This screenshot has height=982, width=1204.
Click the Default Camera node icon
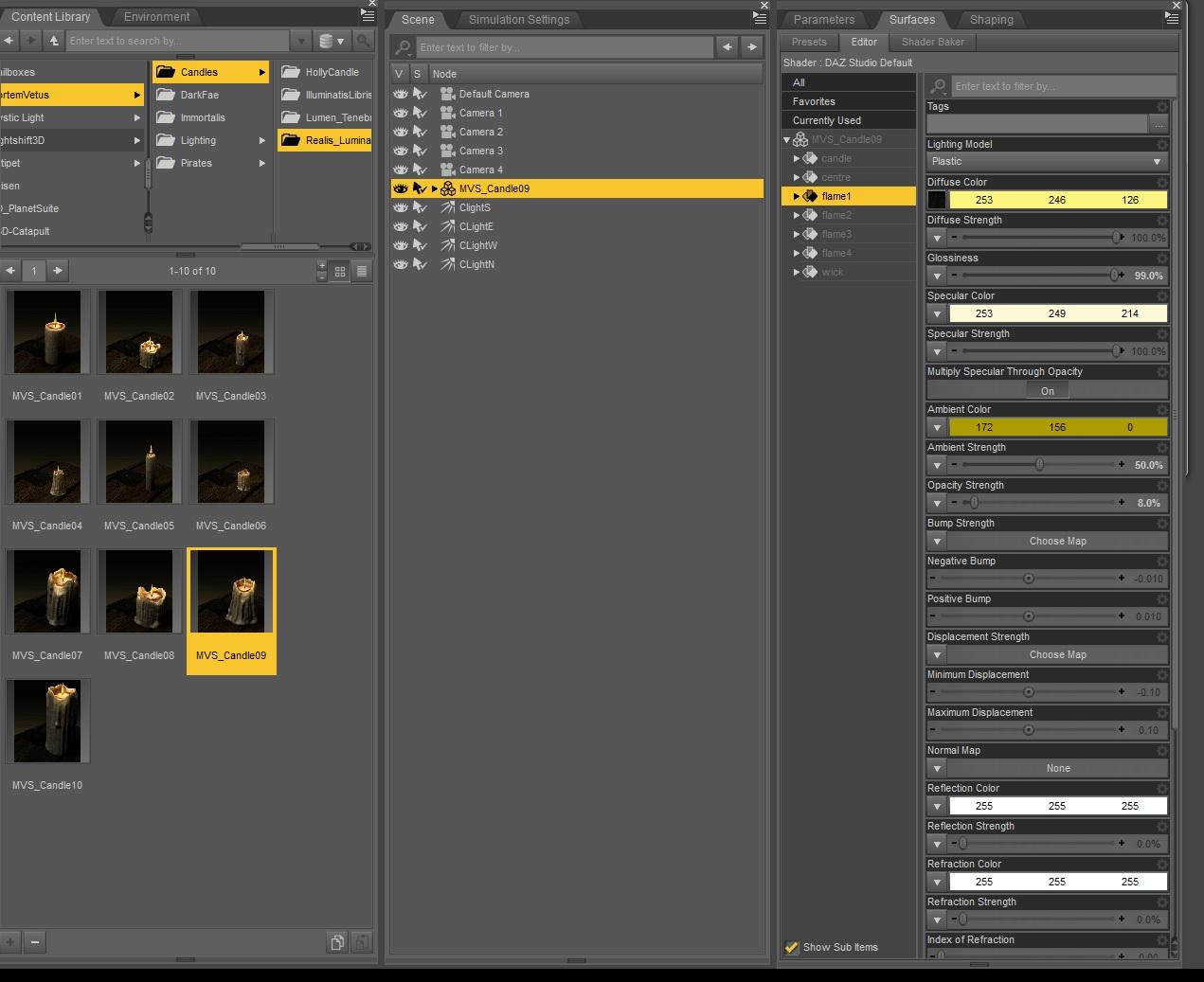[448, 94]
